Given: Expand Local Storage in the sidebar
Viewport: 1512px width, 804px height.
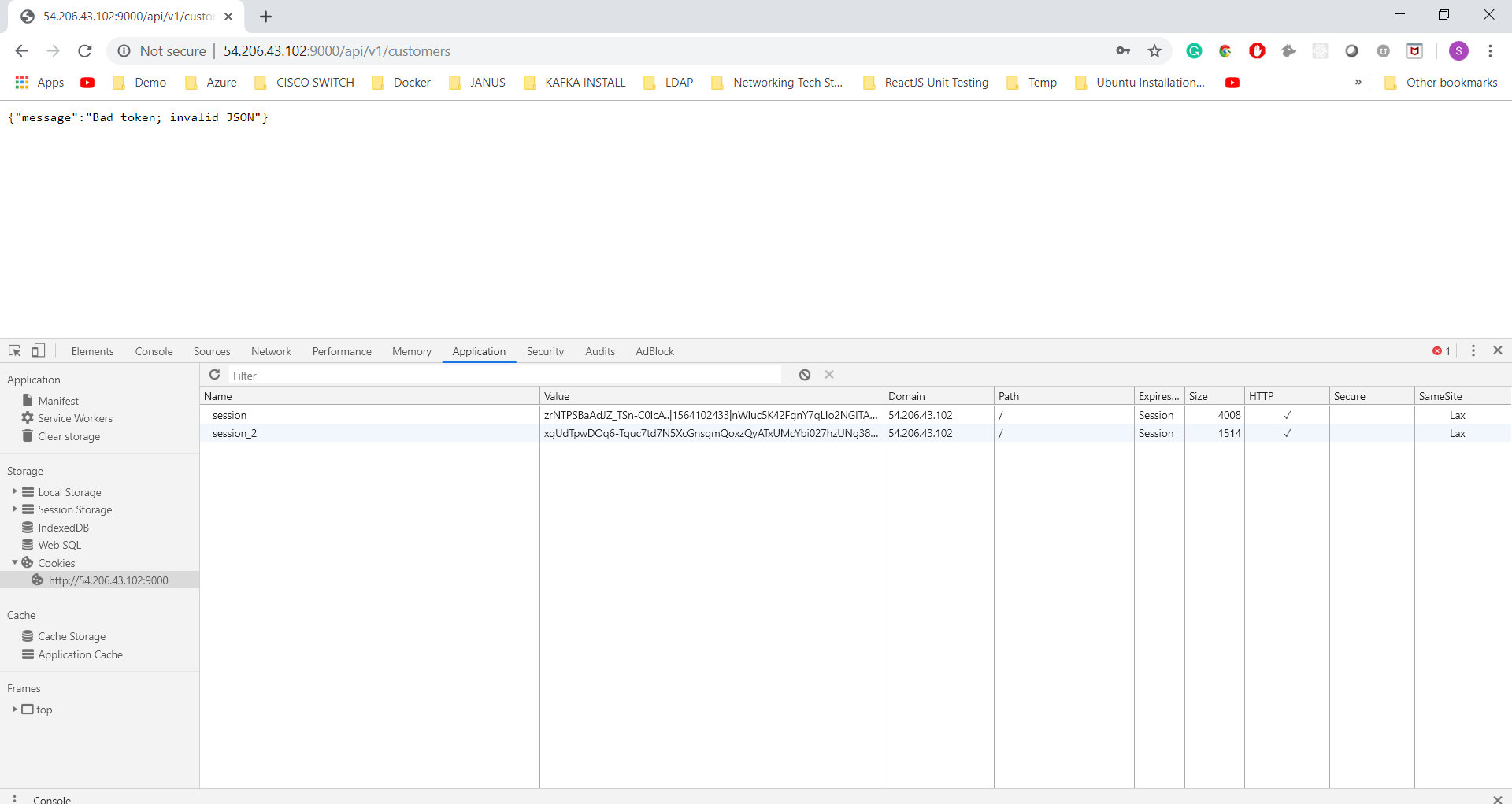Looking at the screenshot, I should 14,491.
